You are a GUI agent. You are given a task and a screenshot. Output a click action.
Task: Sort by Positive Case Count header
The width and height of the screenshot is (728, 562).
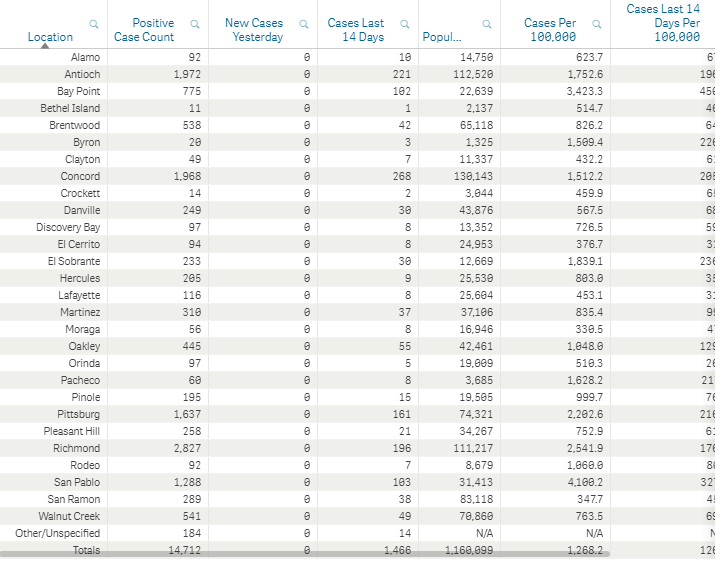click(x=144, y=30)
